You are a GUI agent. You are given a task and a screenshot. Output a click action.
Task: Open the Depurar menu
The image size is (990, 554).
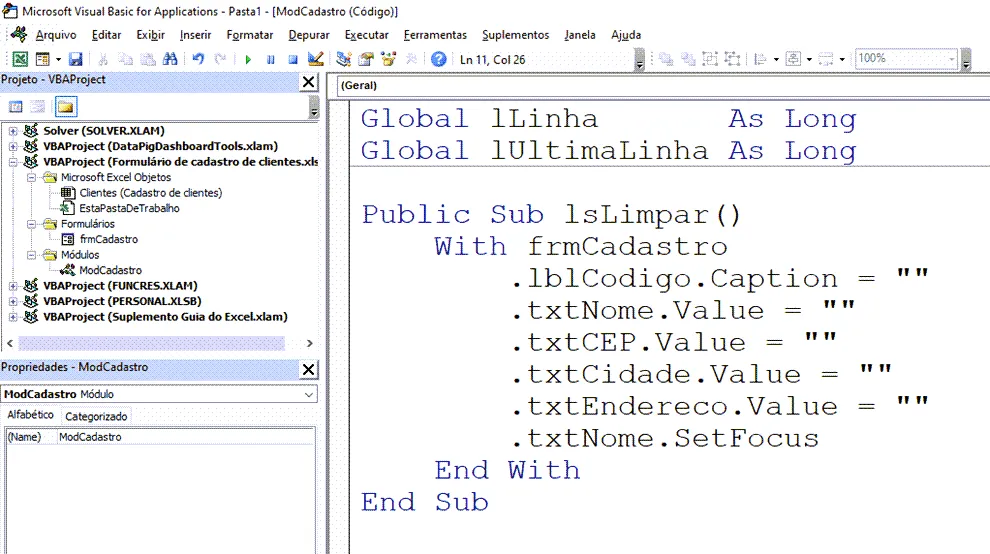click(x=309, y=35)
